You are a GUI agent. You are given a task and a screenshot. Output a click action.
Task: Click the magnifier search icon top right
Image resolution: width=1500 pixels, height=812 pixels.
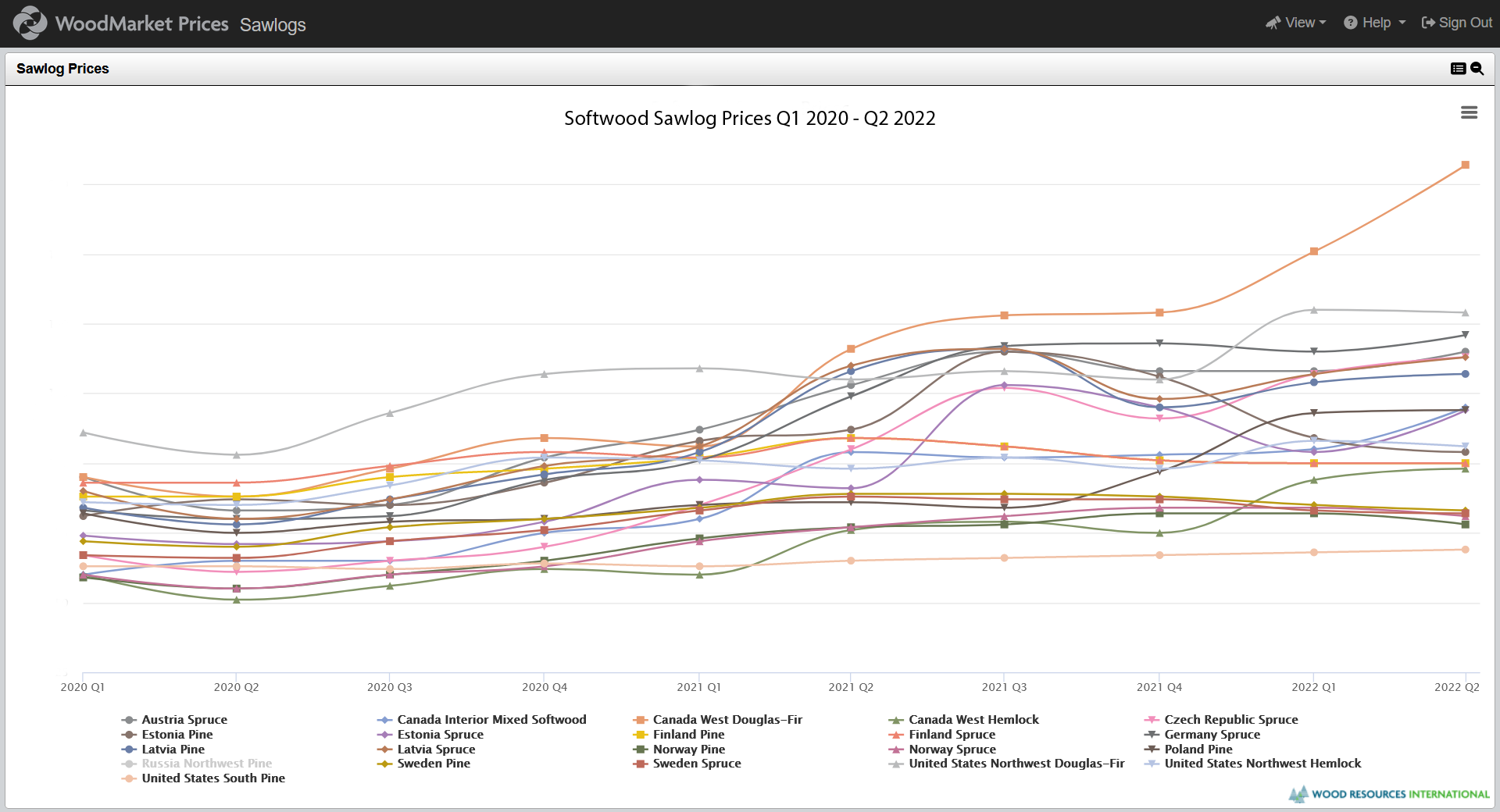coord(1477,69)
